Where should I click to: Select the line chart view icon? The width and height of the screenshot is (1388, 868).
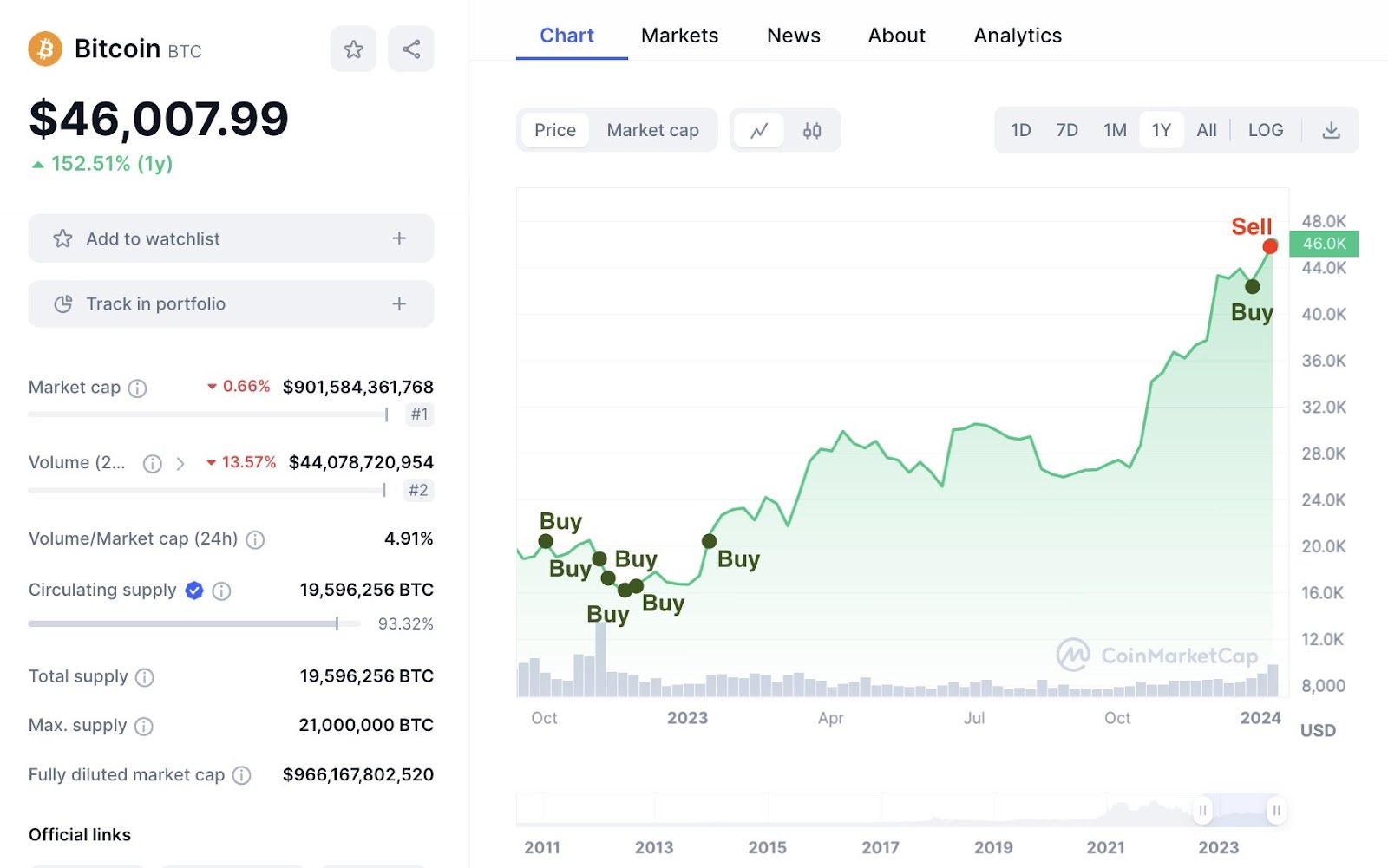point(759,131)
